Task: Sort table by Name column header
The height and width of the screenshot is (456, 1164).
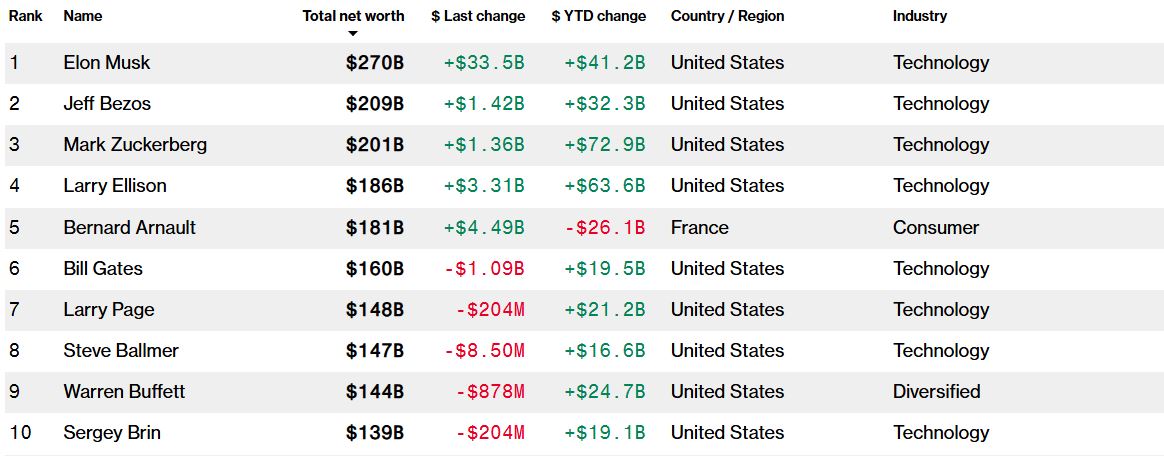Action: pos(82,16)
